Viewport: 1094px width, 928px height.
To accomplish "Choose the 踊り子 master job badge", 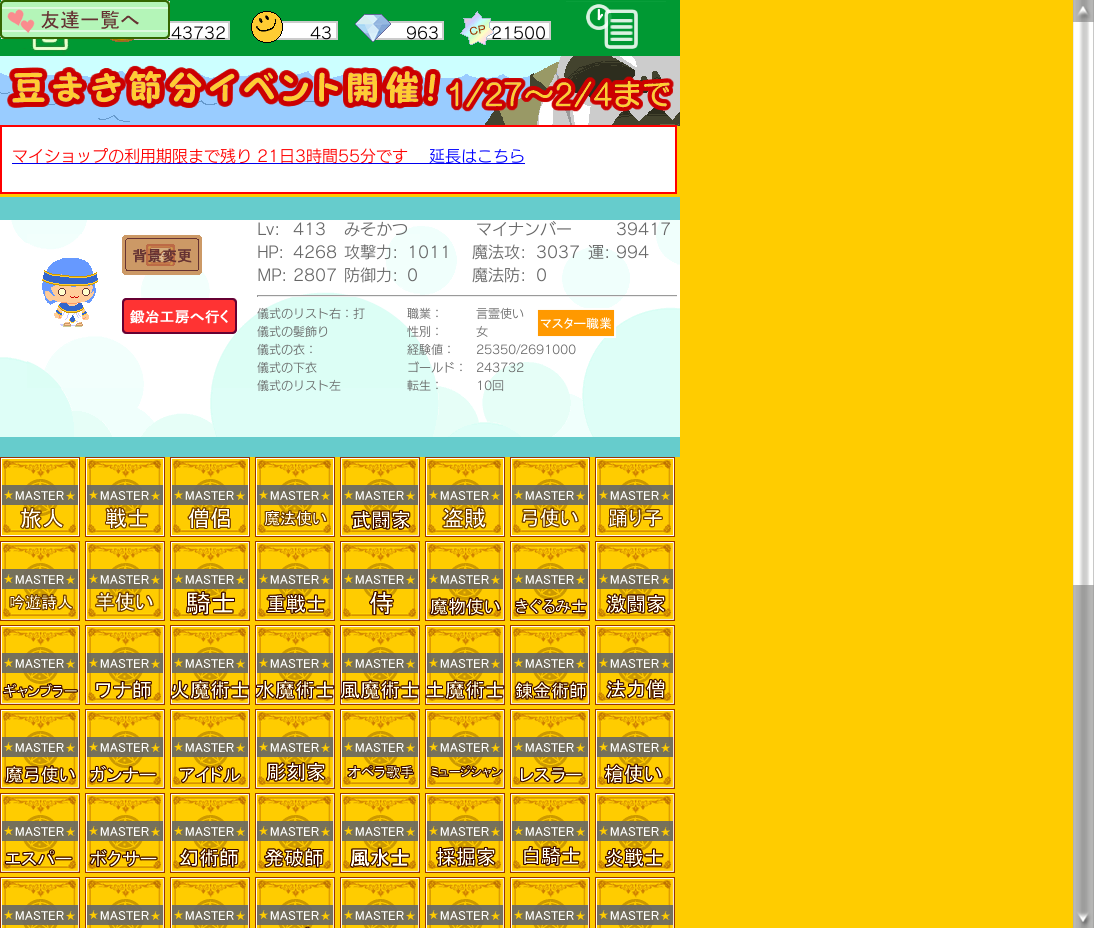I will click(635, 497).
